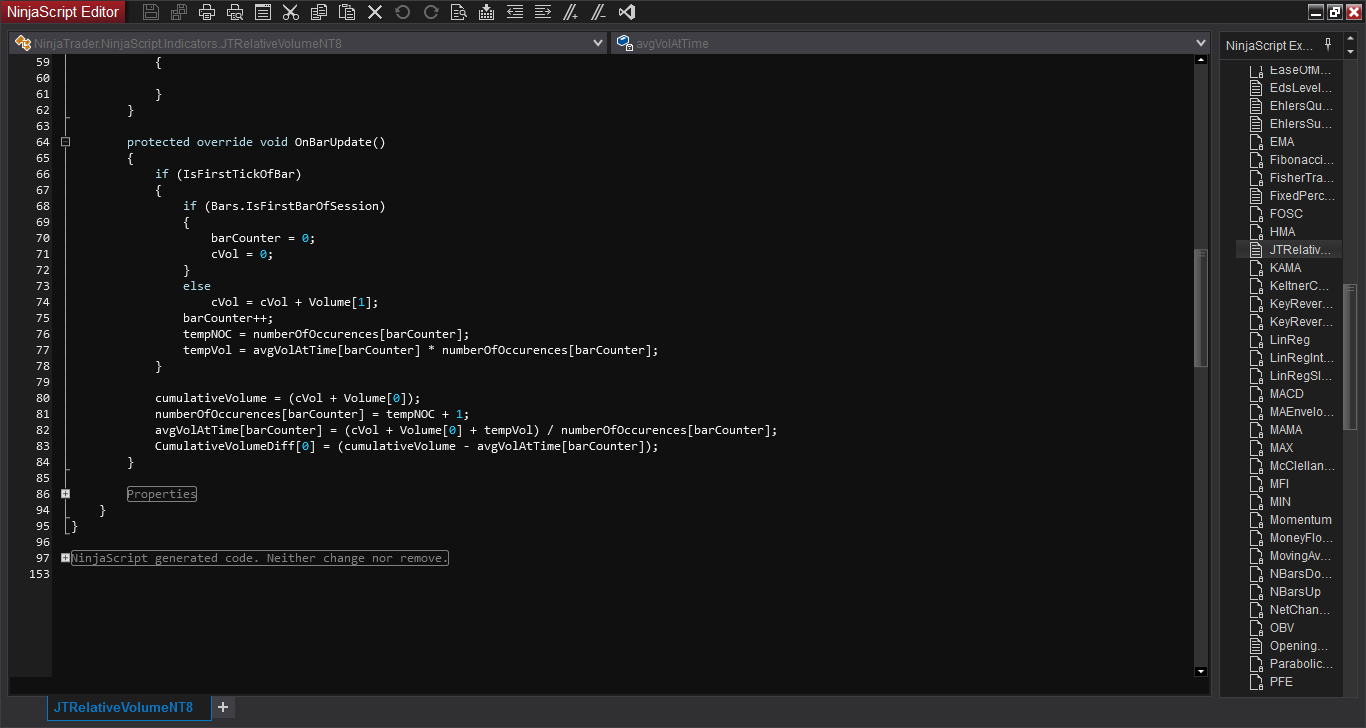The image size is (1366, 728).
Task: Open the NinjaScript Explorer panel title
Action: [1270, 46]
